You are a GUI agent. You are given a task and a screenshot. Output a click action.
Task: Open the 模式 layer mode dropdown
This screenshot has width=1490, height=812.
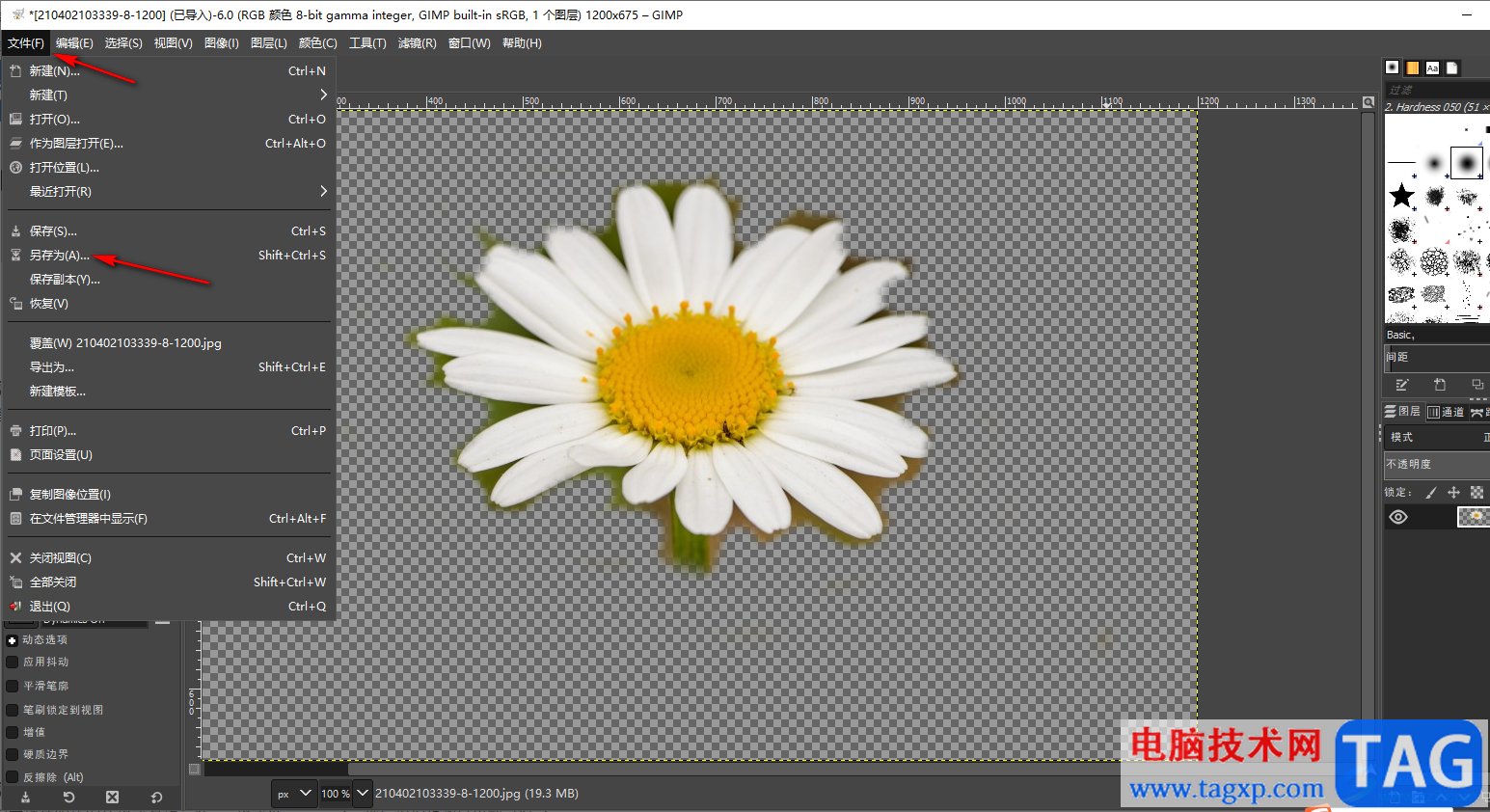pos(1437,437)
